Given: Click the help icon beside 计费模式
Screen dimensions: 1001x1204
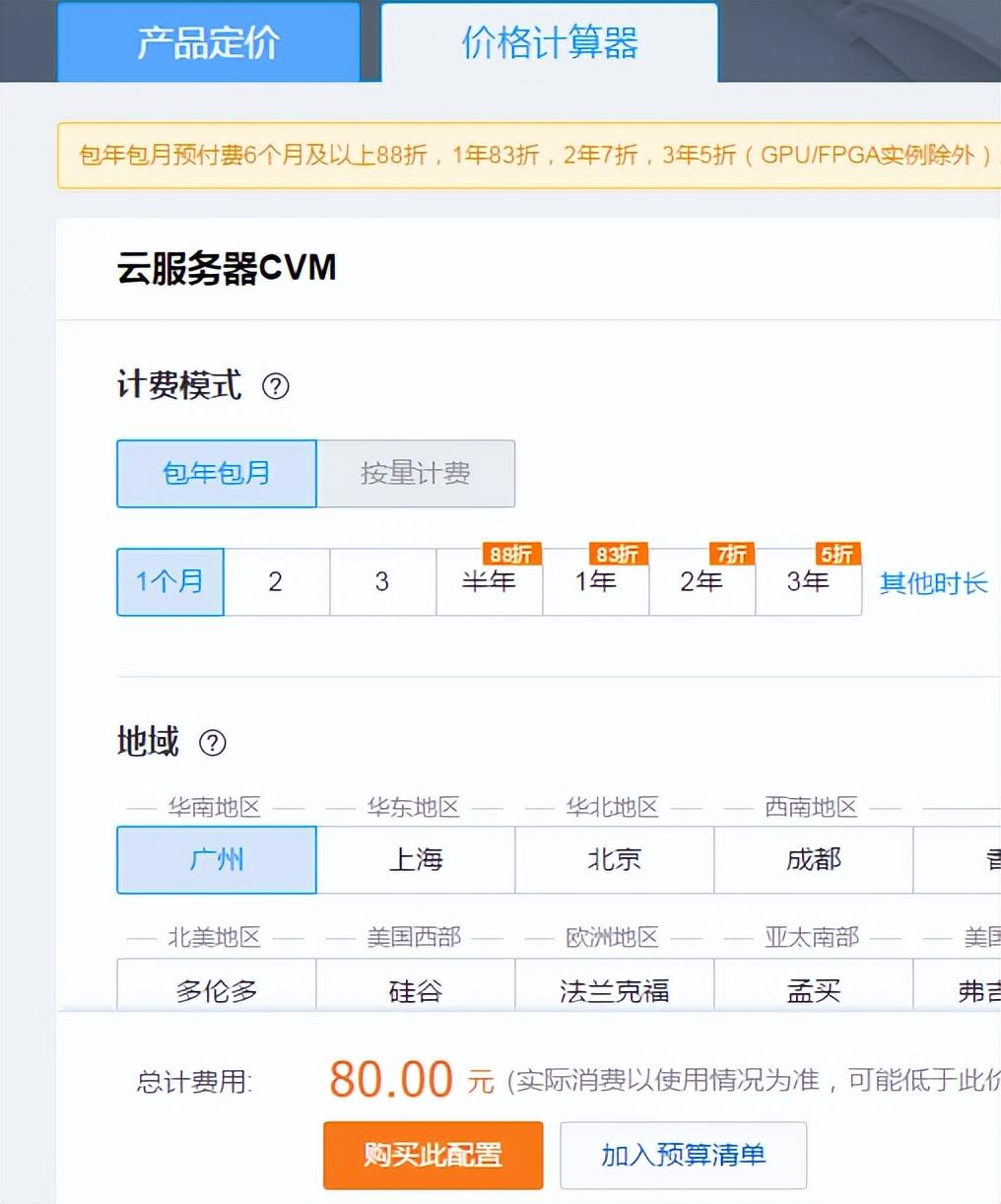Looking at the screenshot, I should 276,386.
